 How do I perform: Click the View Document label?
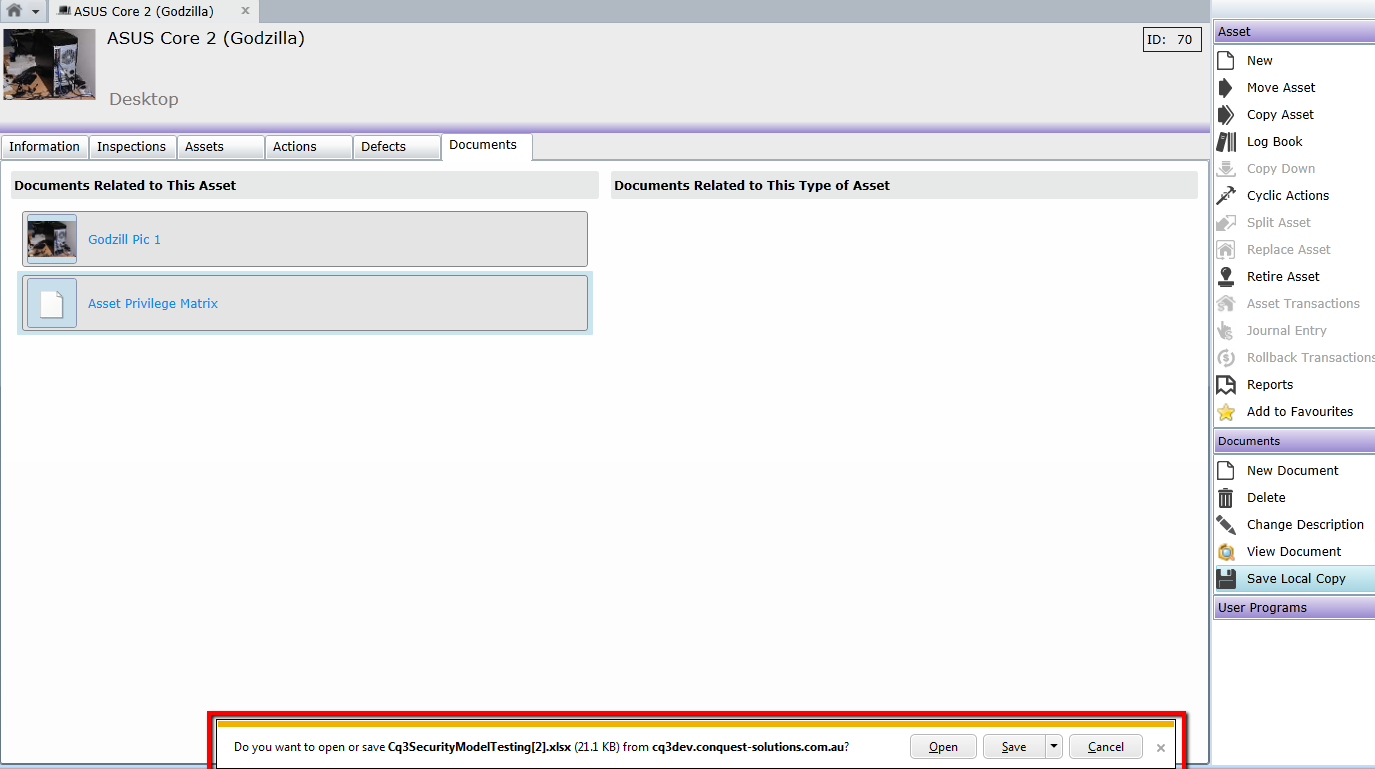click(1294, 551)
